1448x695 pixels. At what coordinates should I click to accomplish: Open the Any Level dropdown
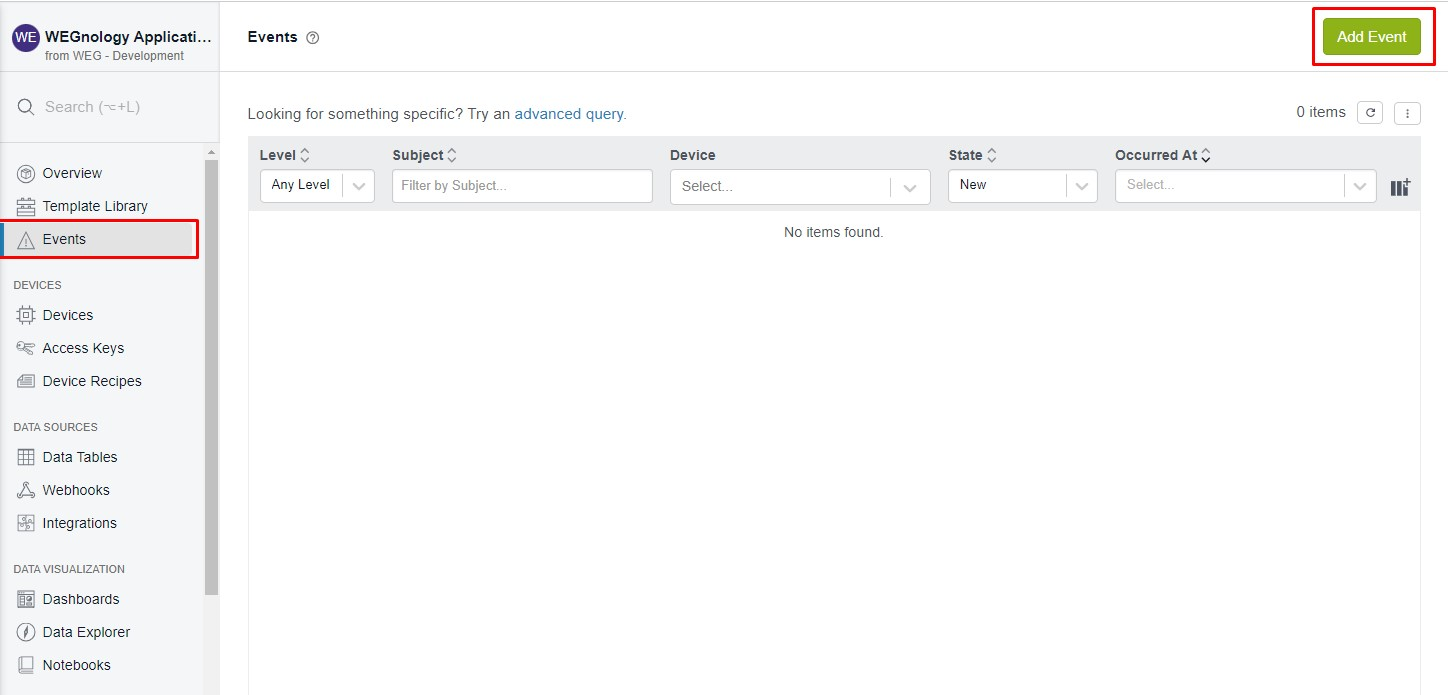coord(317,185)
